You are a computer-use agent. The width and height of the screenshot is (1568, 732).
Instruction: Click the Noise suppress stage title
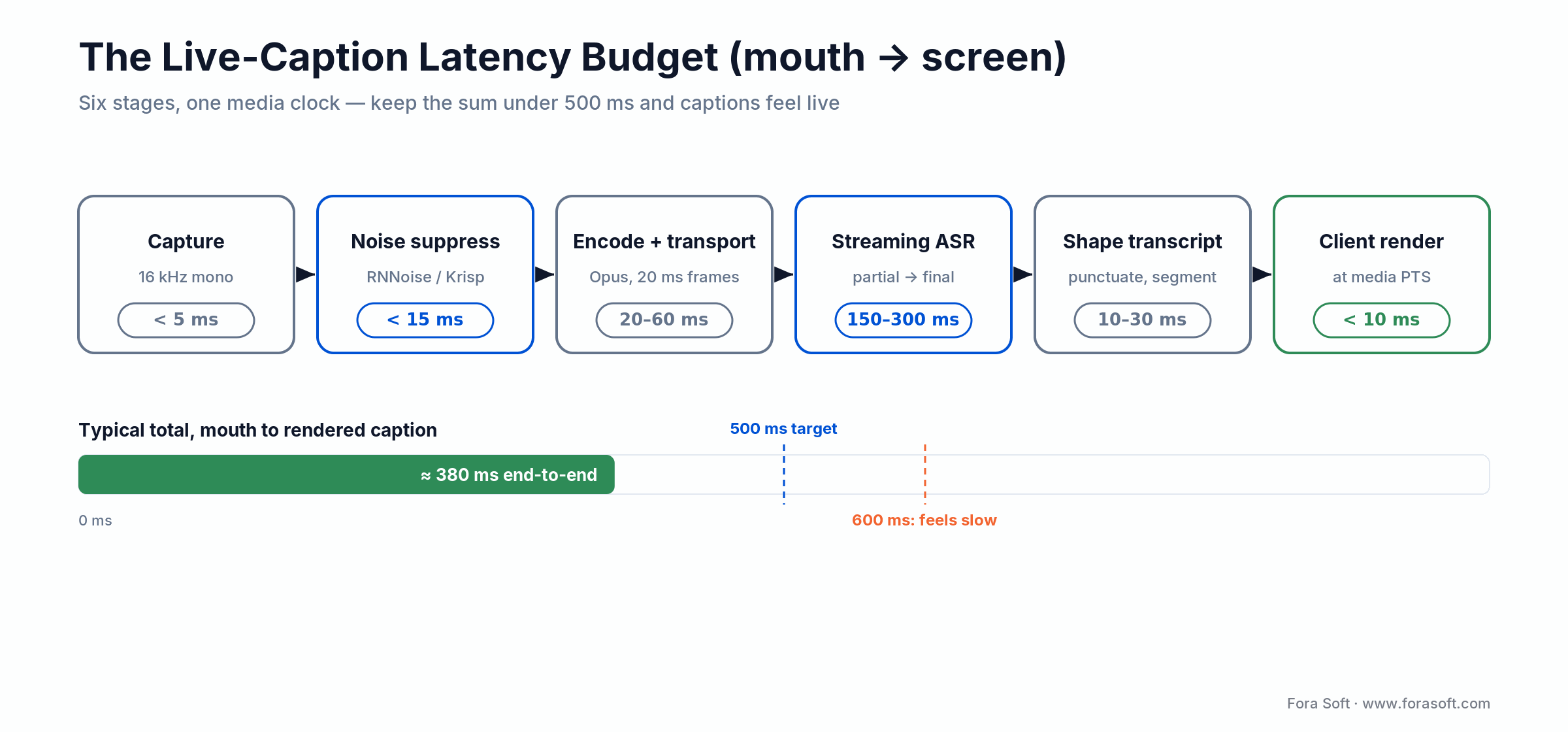point(425,241)
